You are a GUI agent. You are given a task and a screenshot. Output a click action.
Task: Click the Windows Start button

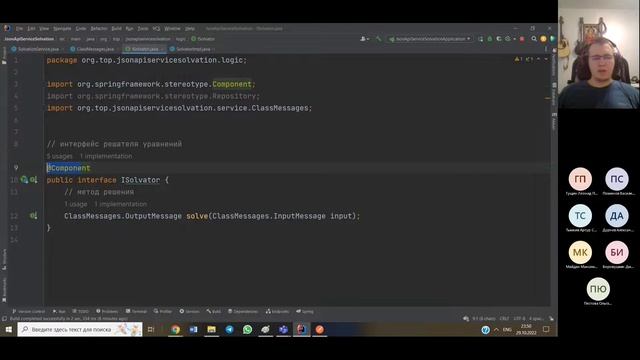pos(9,329)
